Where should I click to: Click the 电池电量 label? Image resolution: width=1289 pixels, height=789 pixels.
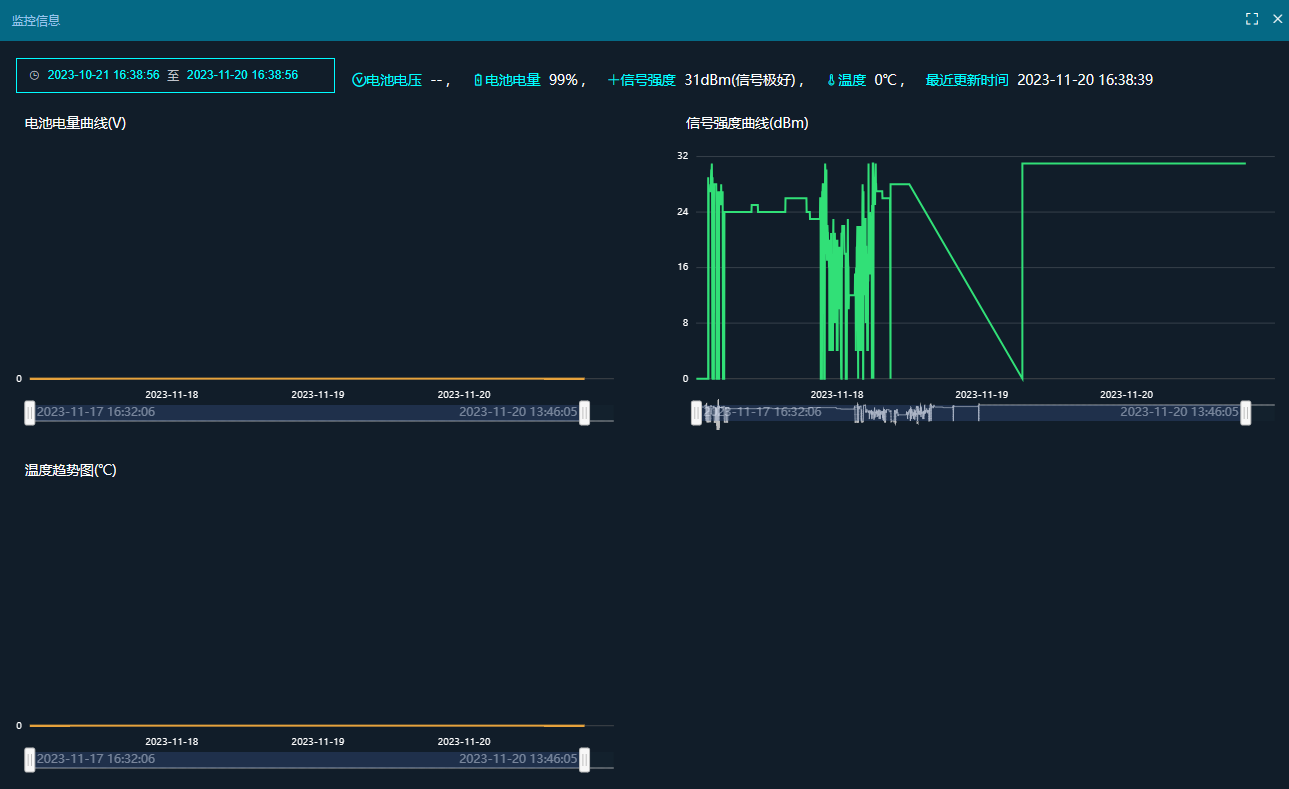512,80
